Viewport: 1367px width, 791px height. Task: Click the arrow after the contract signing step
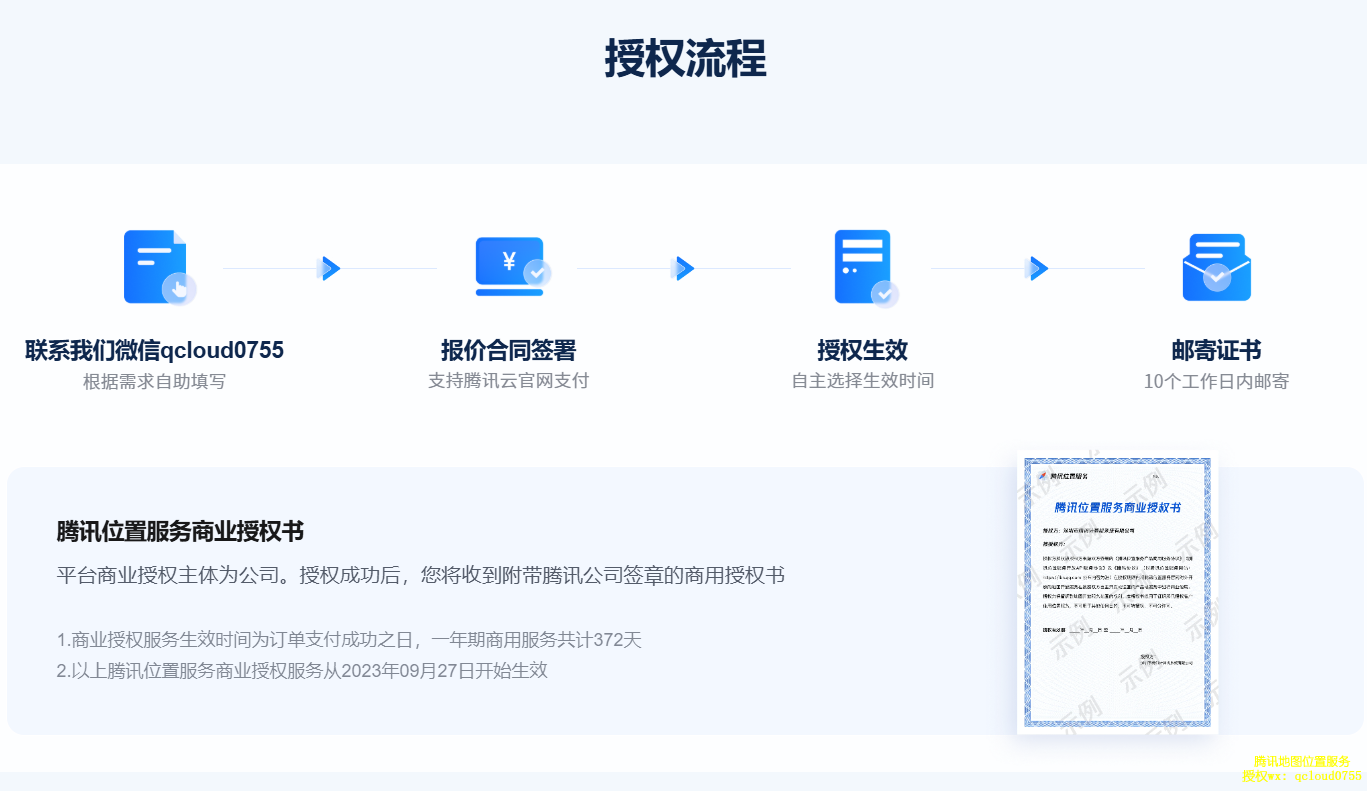click(x=683, y=268)
